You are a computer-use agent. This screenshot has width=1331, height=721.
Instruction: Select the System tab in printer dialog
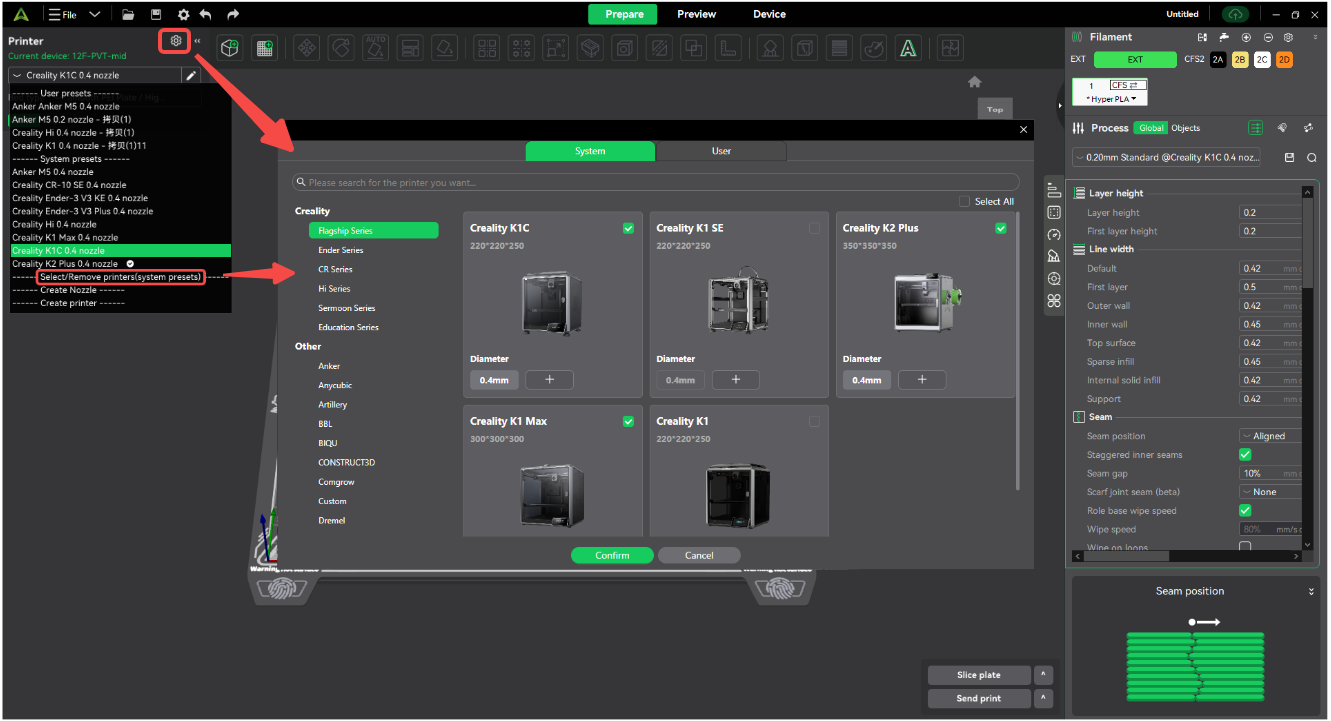coord(590,151)
